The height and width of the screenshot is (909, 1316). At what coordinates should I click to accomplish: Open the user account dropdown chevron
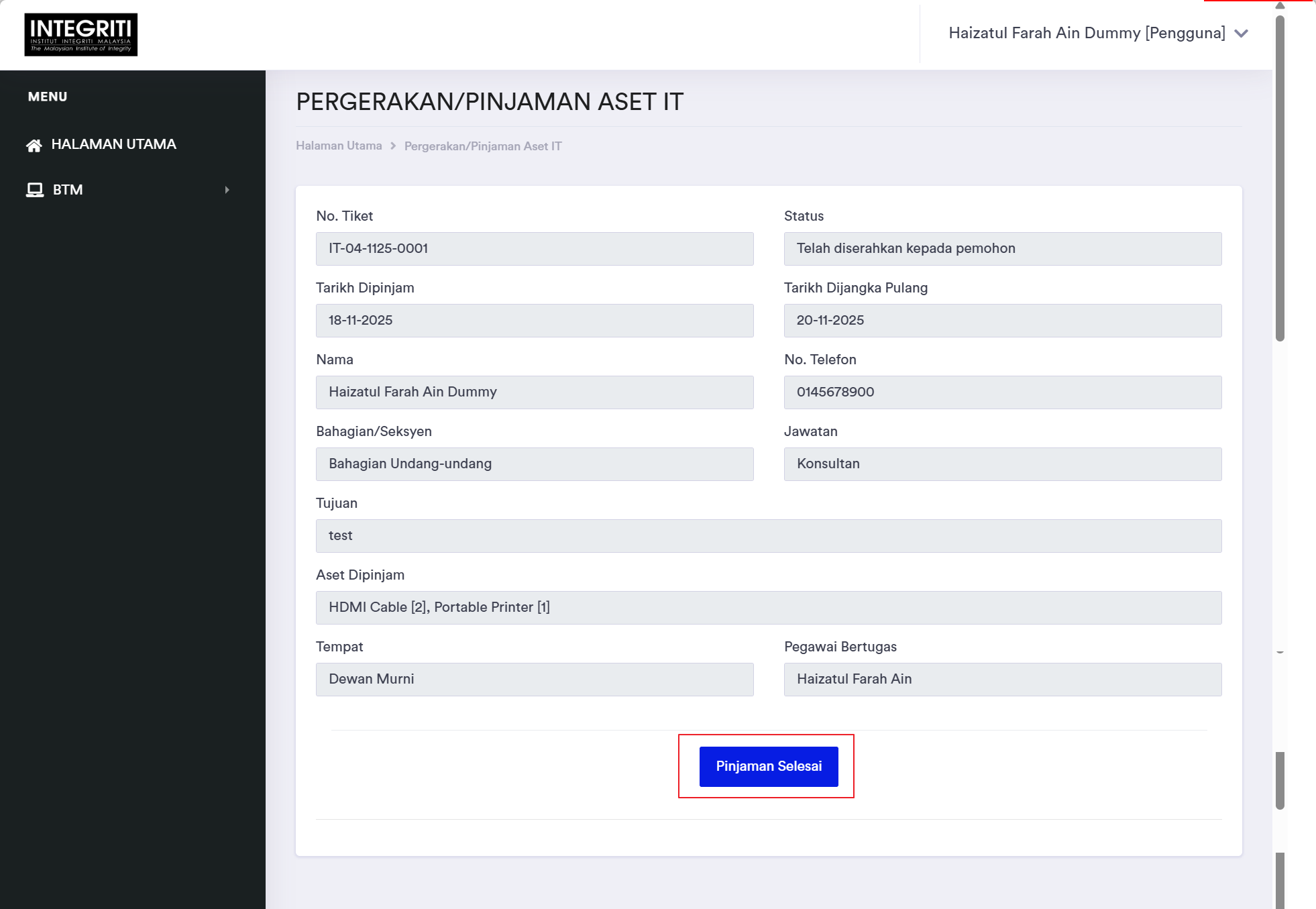coord(1241,34)
